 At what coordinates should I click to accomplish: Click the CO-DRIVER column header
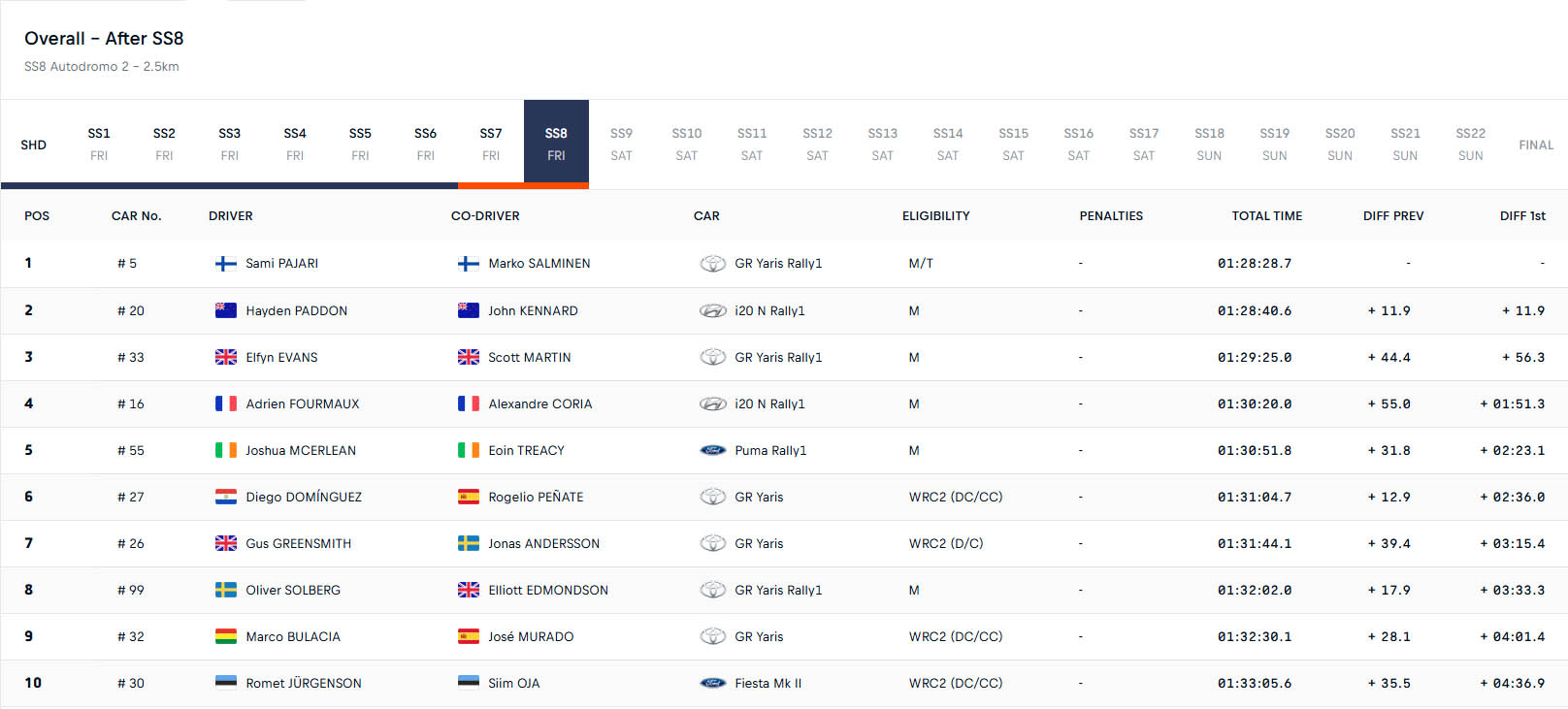[485, 216]
